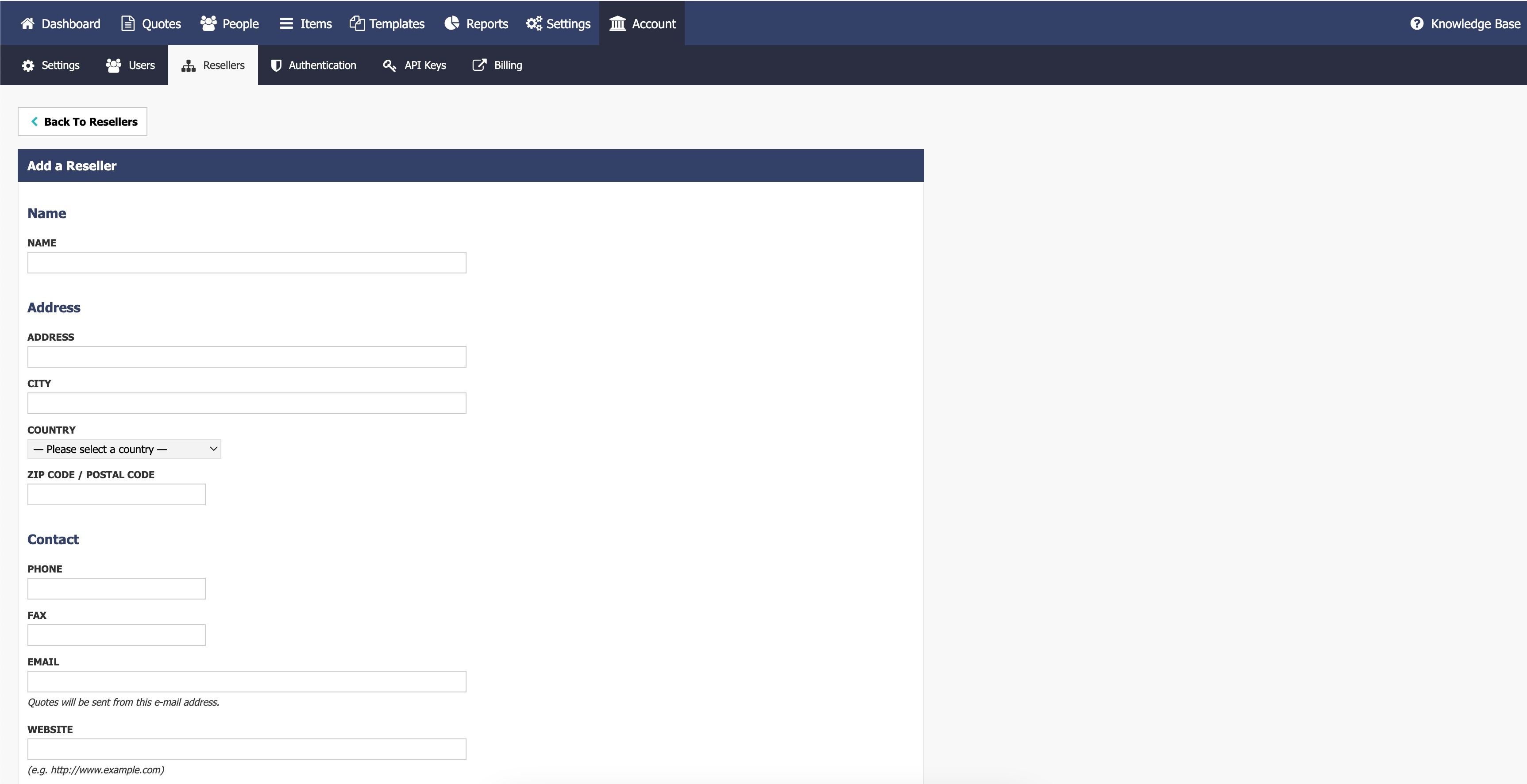Click the 'Address' section heading
Screen dimensions: 1527x784
[54, 307]
